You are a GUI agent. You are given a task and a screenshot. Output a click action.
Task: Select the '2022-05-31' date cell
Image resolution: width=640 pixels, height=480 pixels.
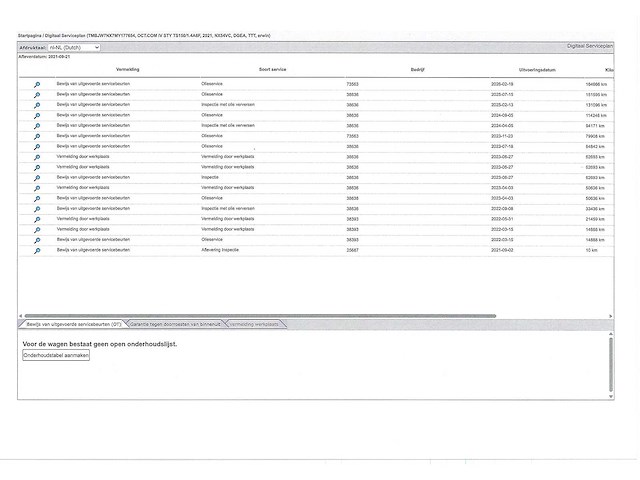(x=502, y=219)
